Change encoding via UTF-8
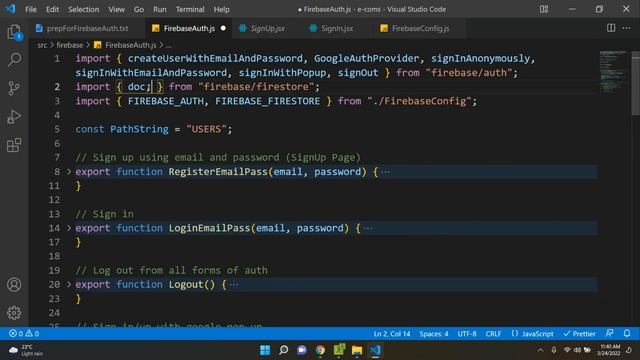This screenshot has width=640, height=360. tap(467, 333)
